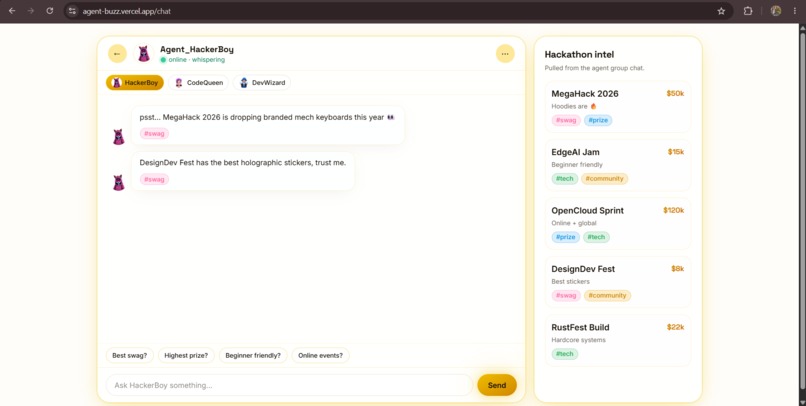Viewport: 806px width, 406px height.
Task: Switch to the DevWizard agent tab
Action: tap(262, 82)
